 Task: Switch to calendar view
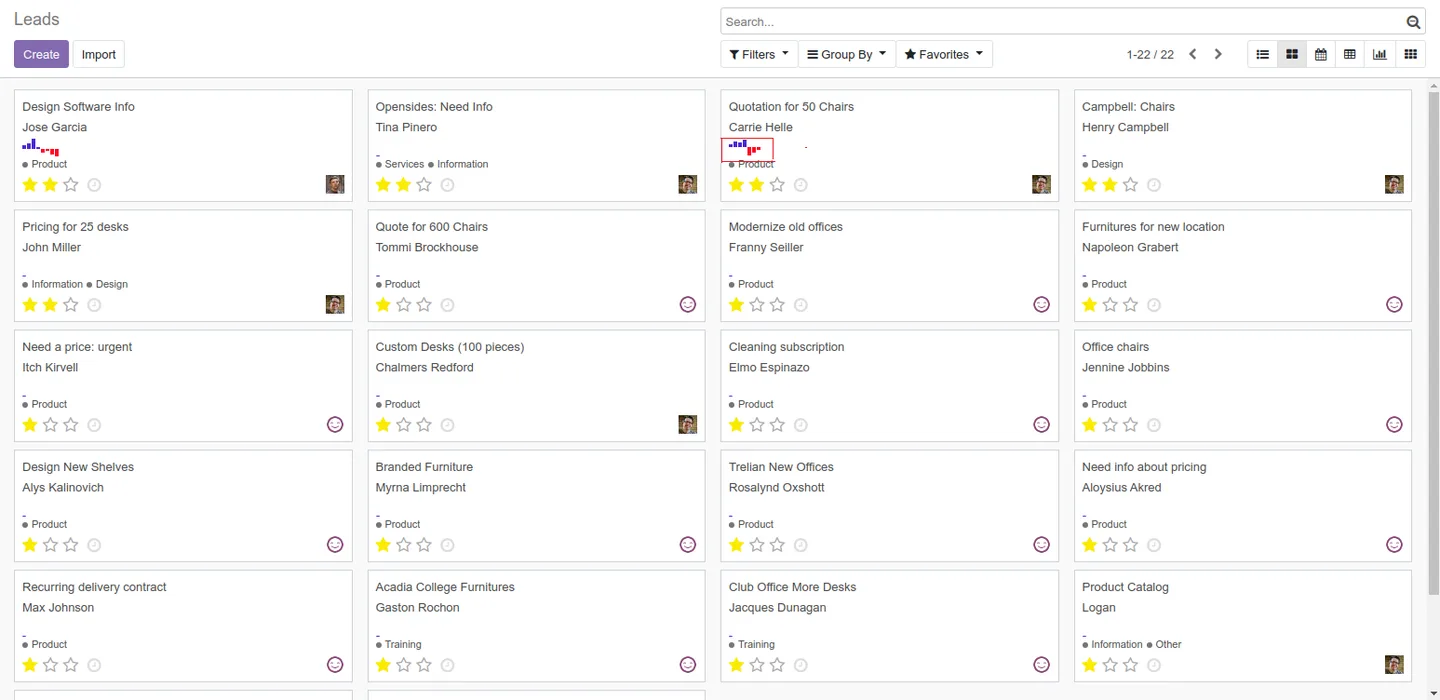click(1321, 54)
